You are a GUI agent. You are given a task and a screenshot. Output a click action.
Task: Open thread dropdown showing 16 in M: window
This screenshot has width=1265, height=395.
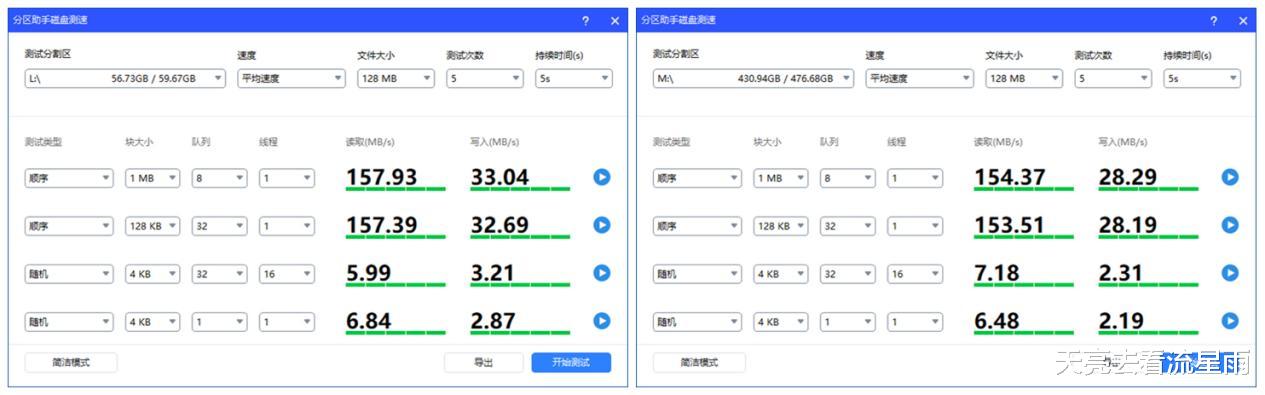pos(915,274)
